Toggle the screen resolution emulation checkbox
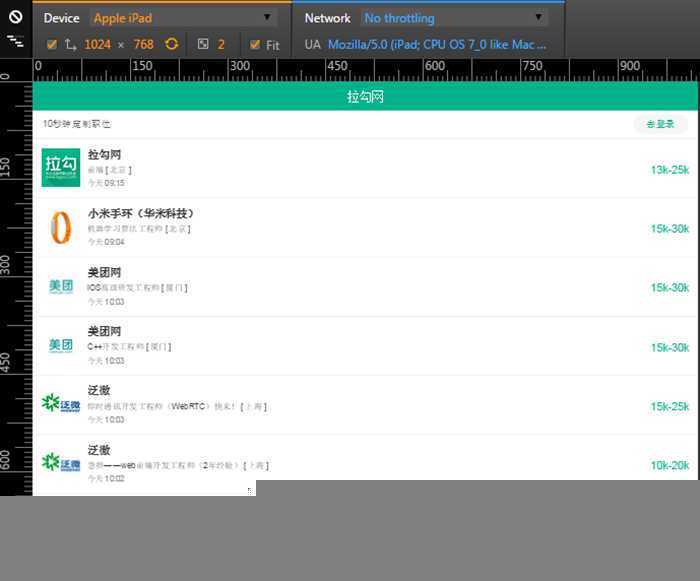This screenshot has height=581, width=700. pos(51,44)
